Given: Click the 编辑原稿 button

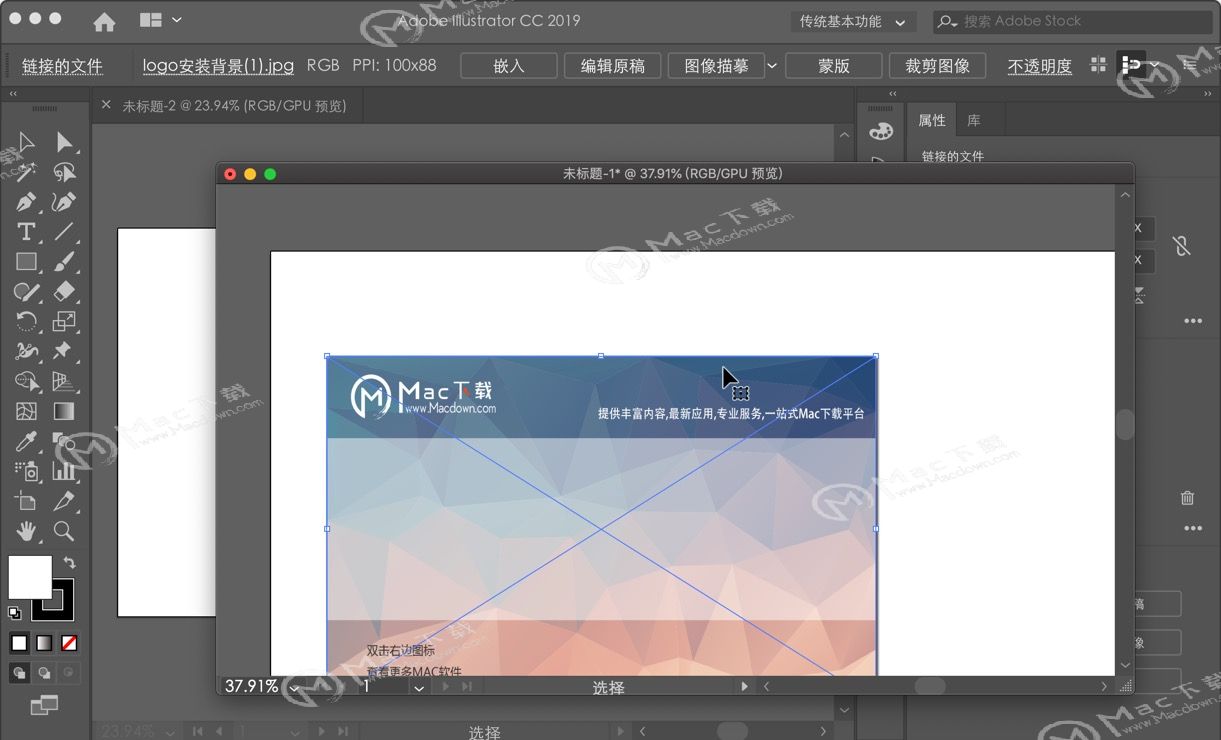Looking at the screenshot, I should [613, 66].
